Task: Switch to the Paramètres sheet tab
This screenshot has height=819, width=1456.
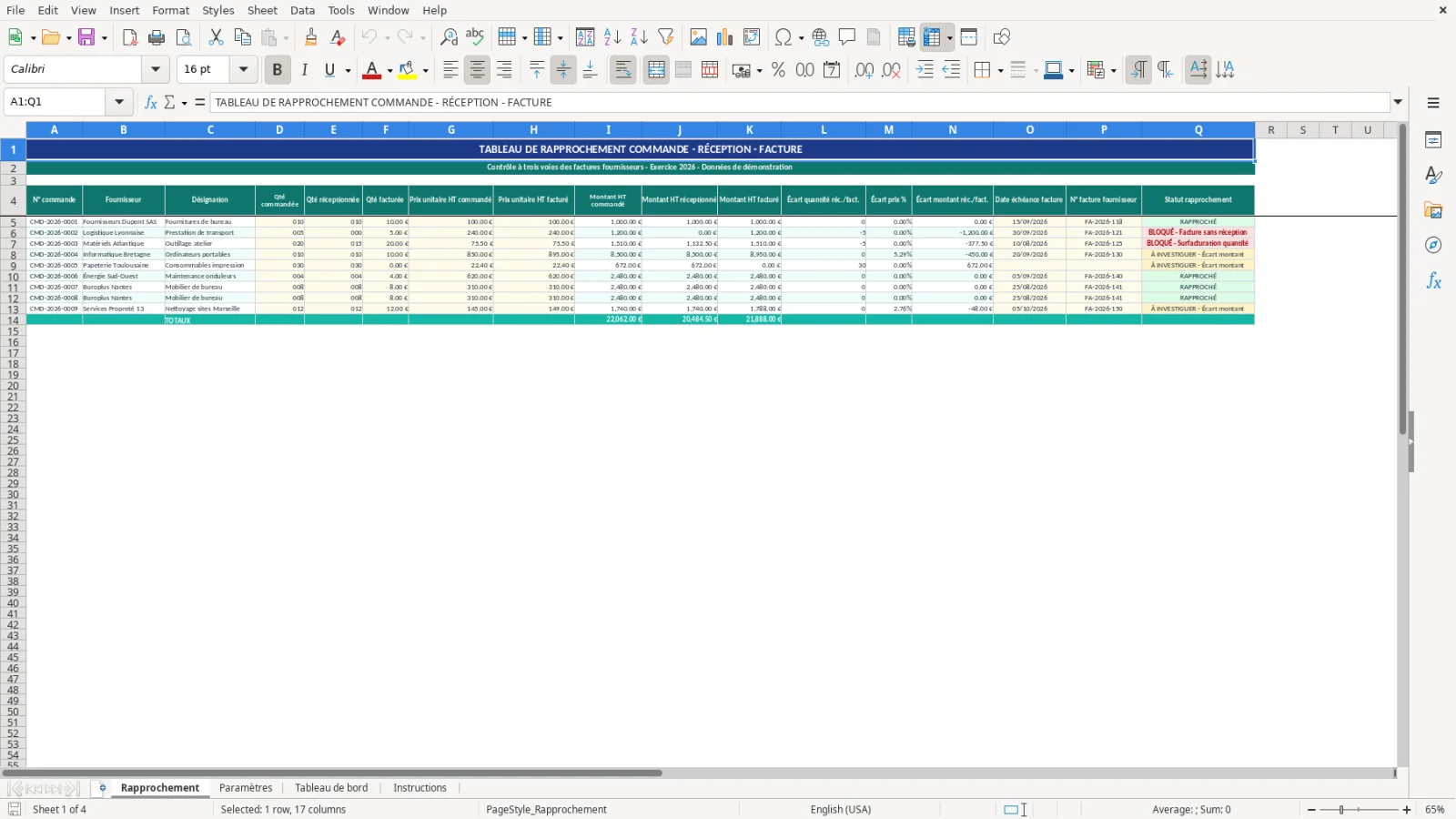Action: click(x=246, y=788)
